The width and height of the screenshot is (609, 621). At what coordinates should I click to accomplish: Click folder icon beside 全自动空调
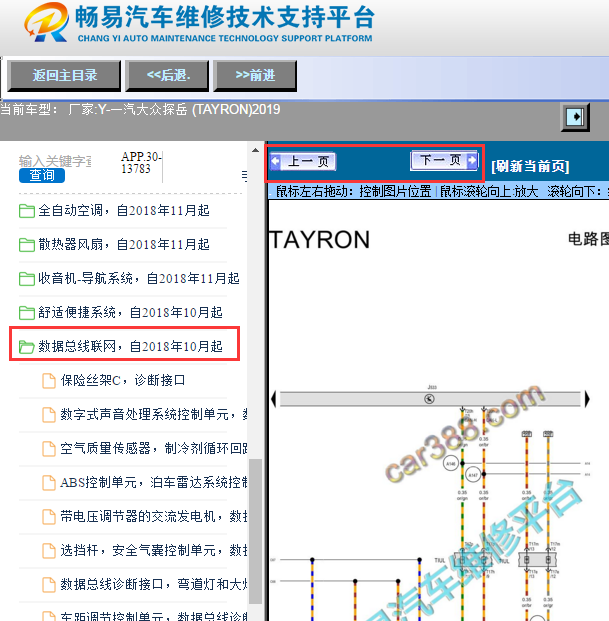point(27,211)
